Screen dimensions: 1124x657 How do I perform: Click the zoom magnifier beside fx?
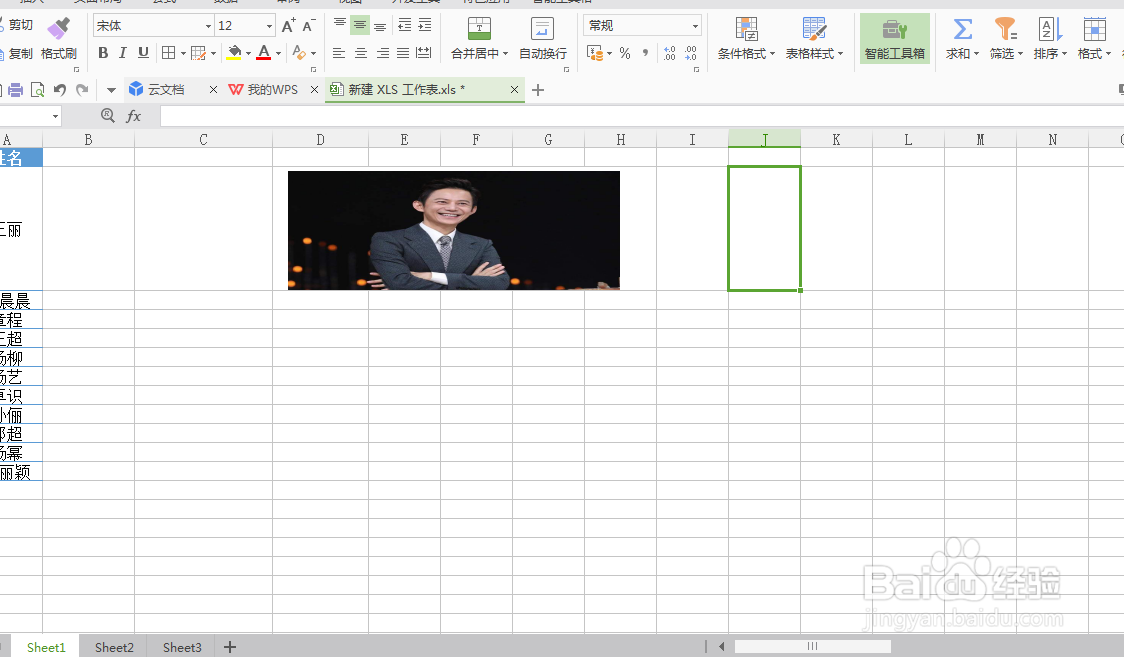point(108,115)
